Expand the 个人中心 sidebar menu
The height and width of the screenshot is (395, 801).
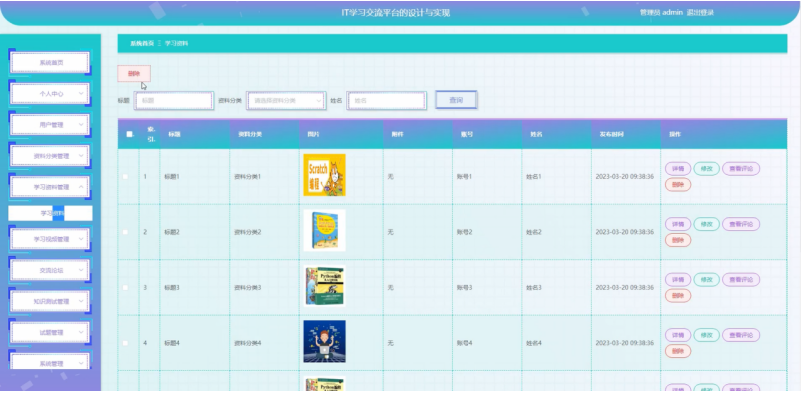pos(50,94)
